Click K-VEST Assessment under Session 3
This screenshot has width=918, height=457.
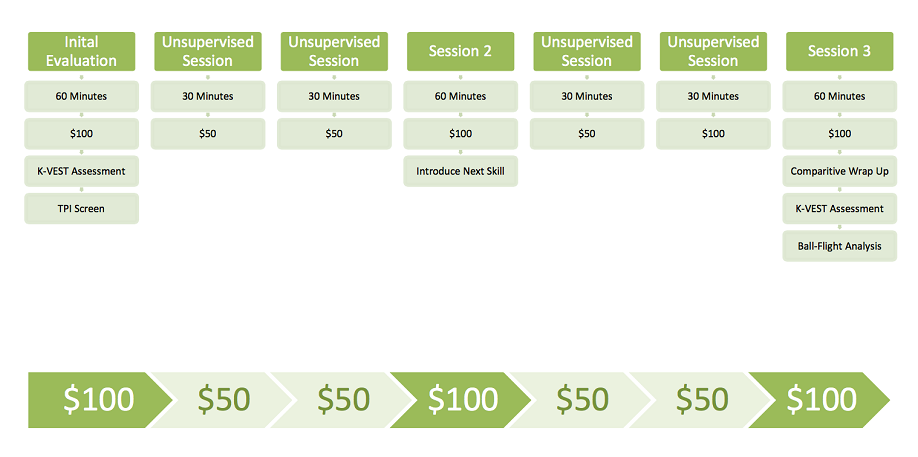[x=839, y=208]
